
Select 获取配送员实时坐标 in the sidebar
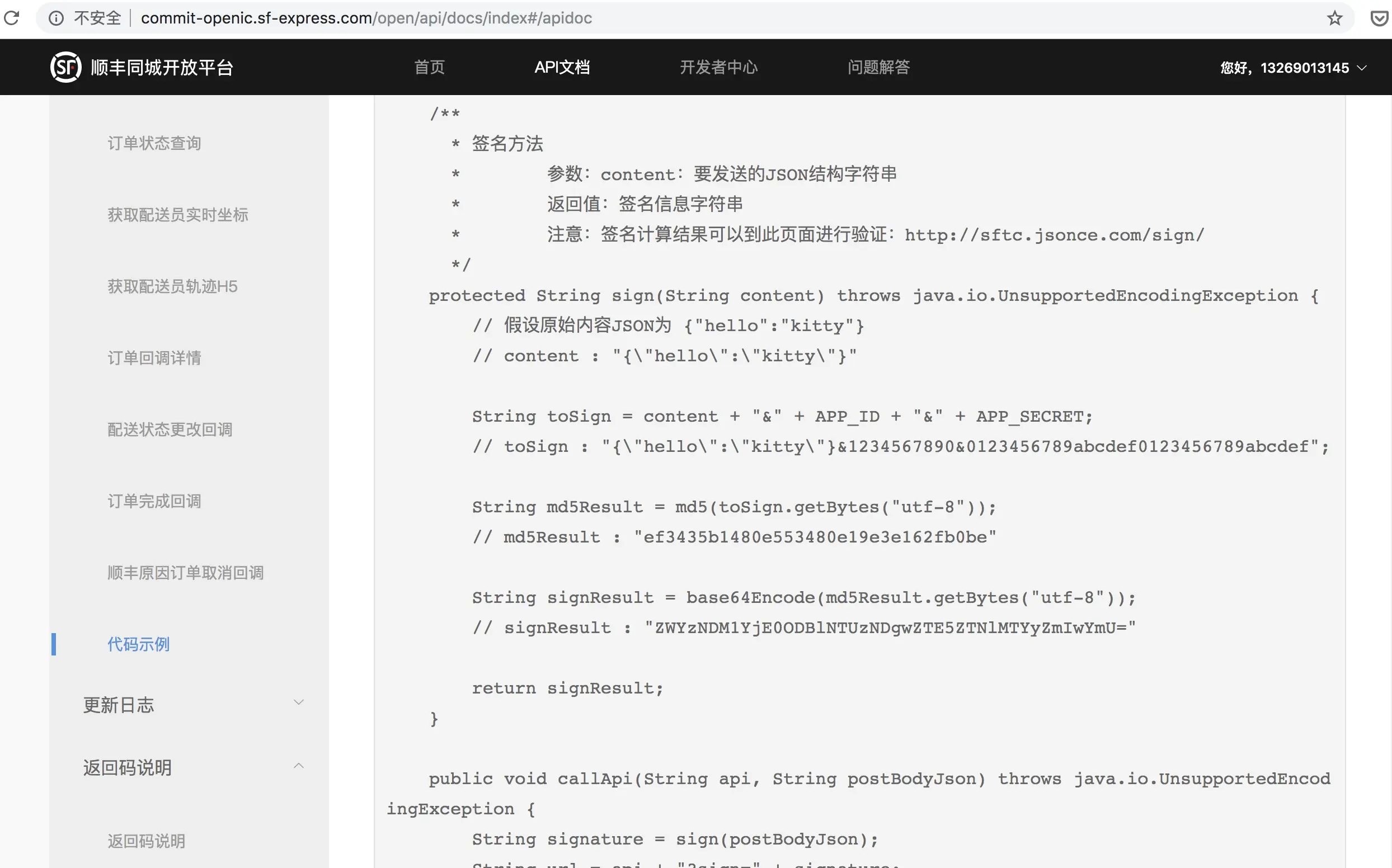[x=178, y=215]
